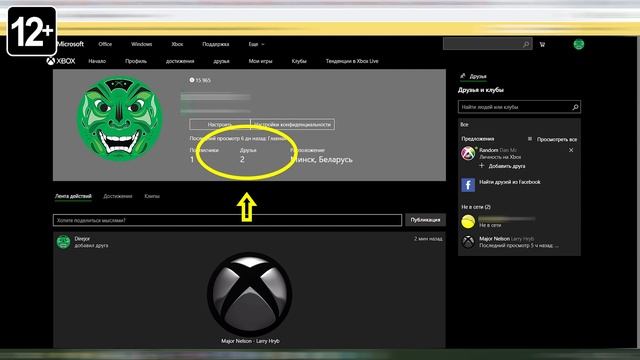640x360 pixels.
Task: Click the Минск, Беларусь location text
Action: tap(322, 160)
